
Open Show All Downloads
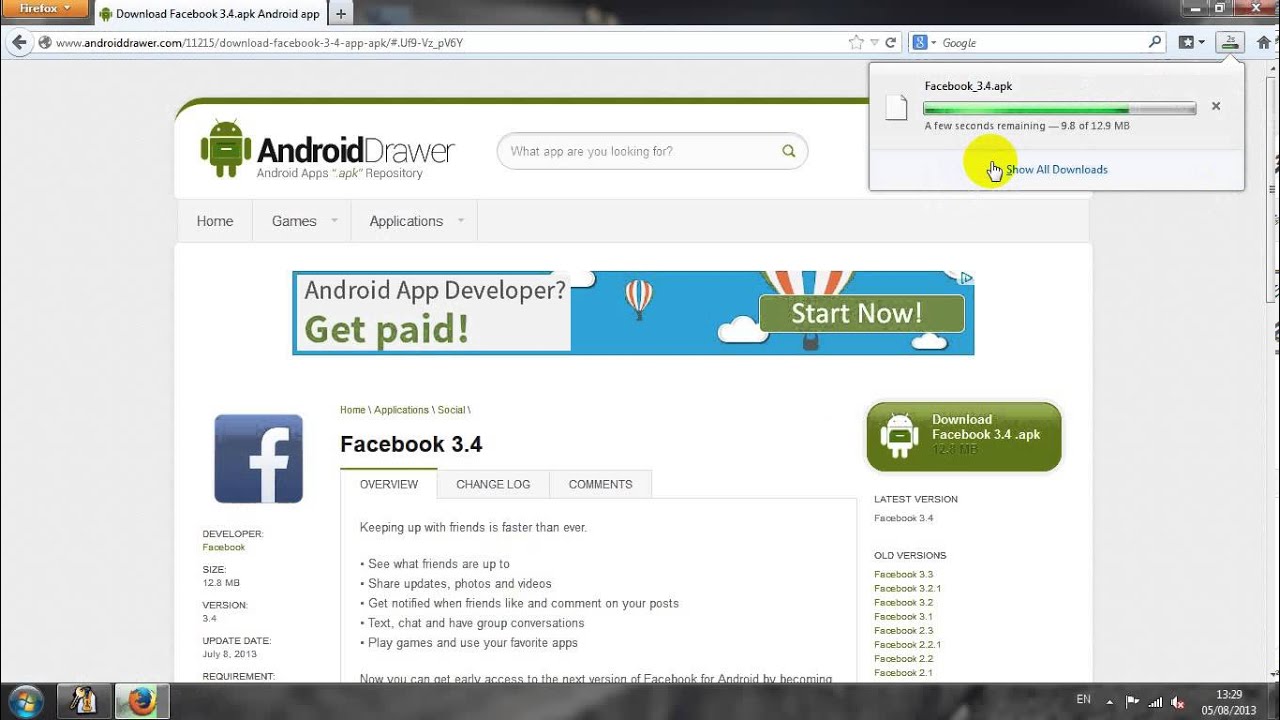(x=1057, y=170)
